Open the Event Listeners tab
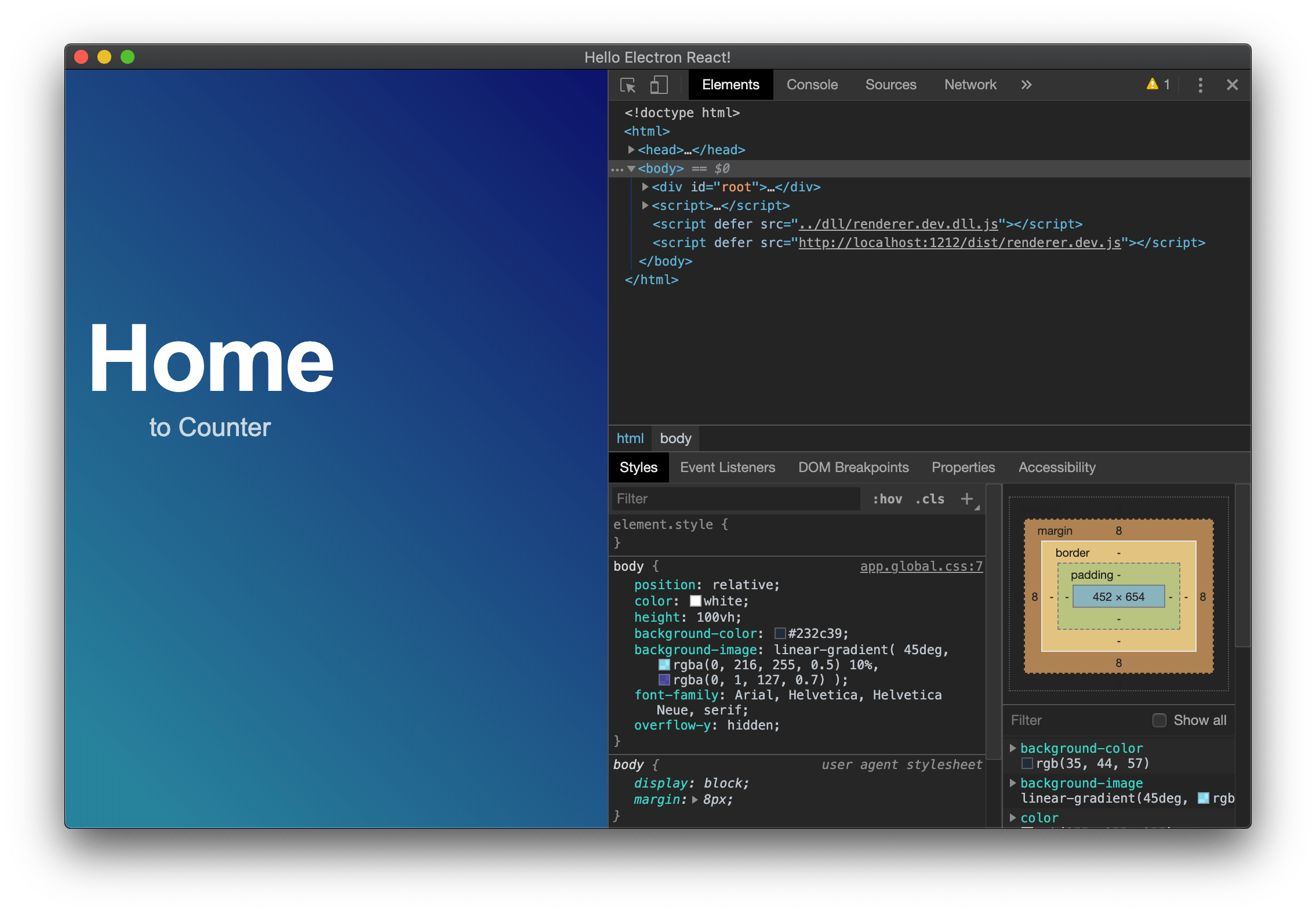1316x914 pixels. click(727, 467)
